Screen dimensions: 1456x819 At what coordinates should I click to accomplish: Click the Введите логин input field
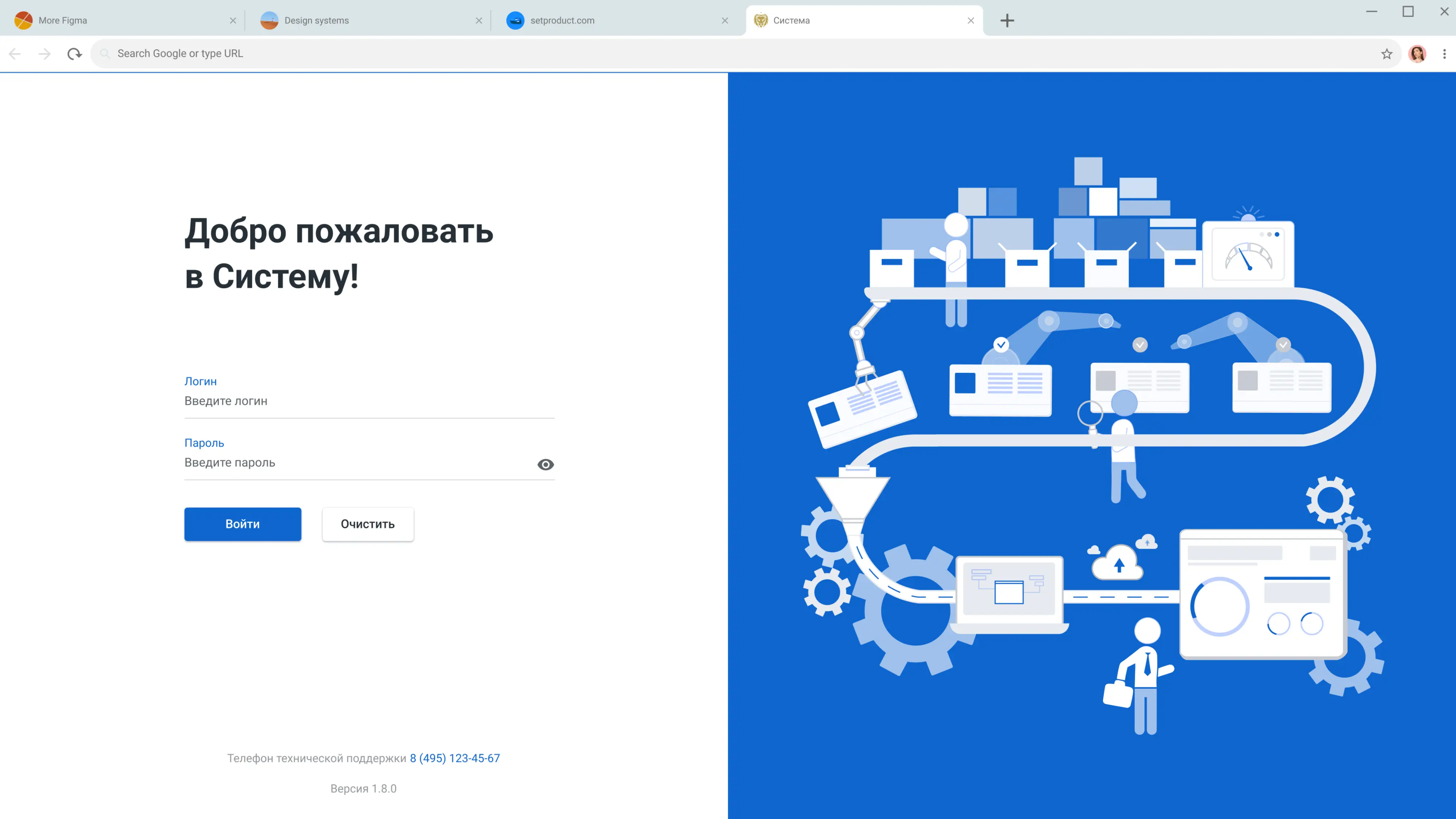(x=367, y=401)
